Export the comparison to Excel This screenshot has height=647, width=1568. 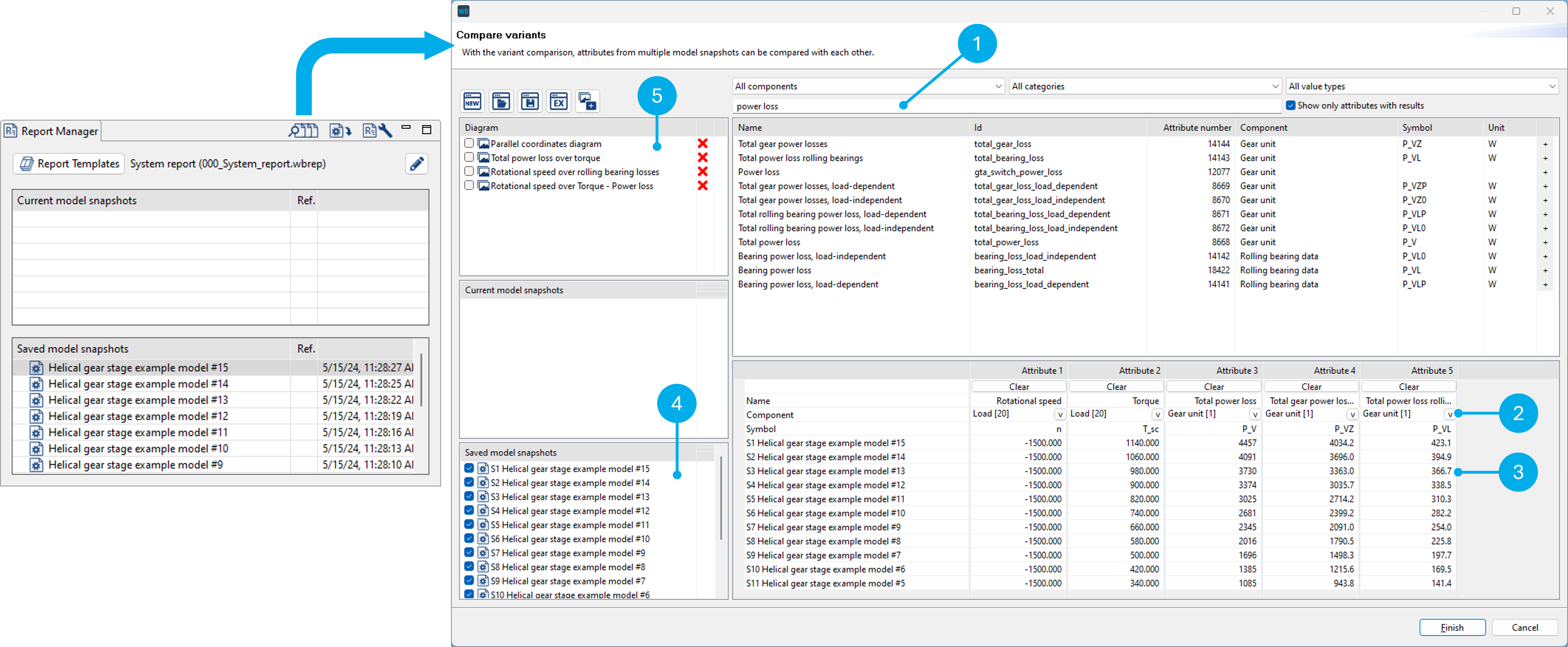point(558,101)
